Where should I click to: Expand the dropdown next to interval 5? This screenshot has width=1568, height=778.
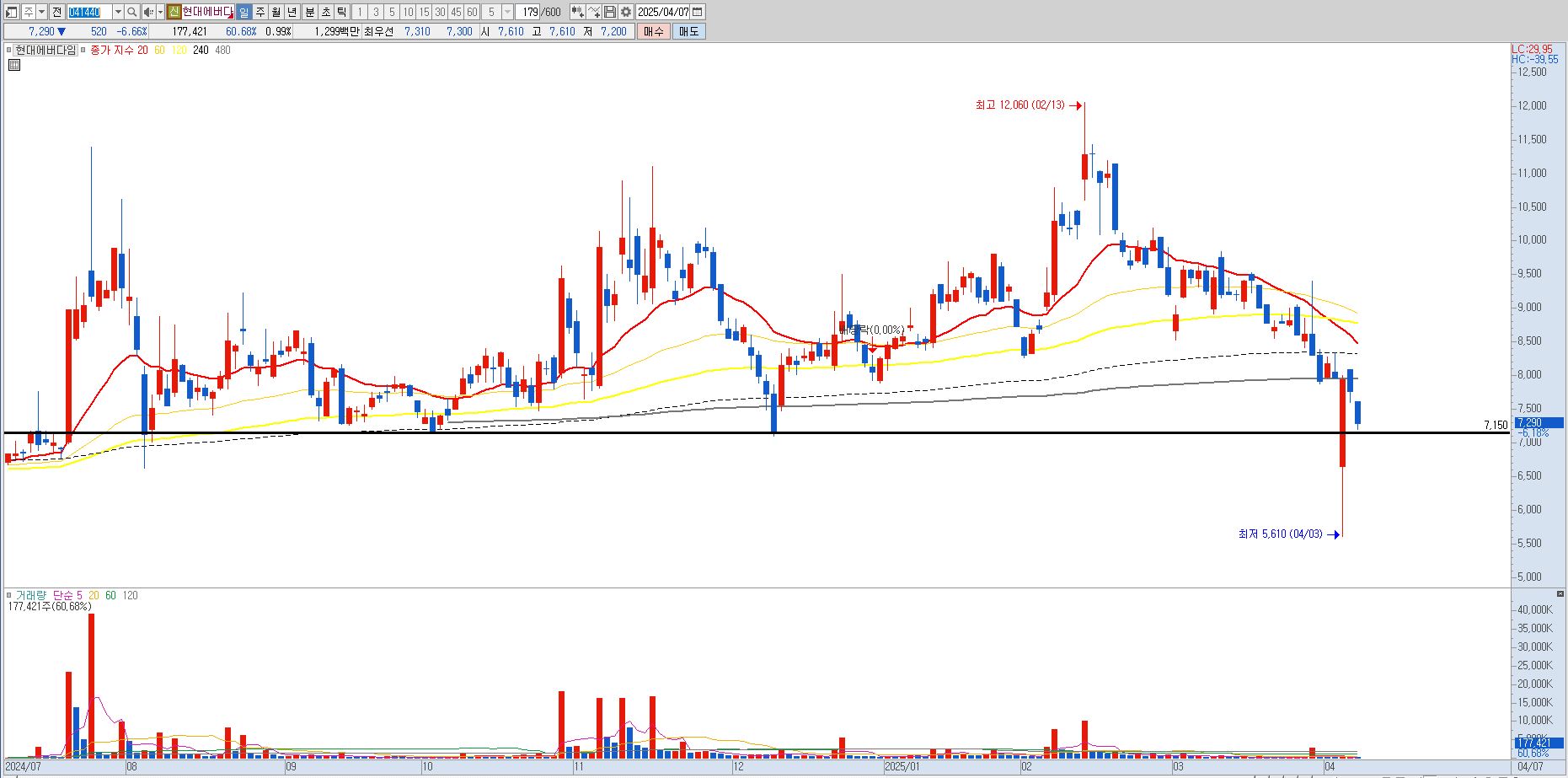[507, 12]
